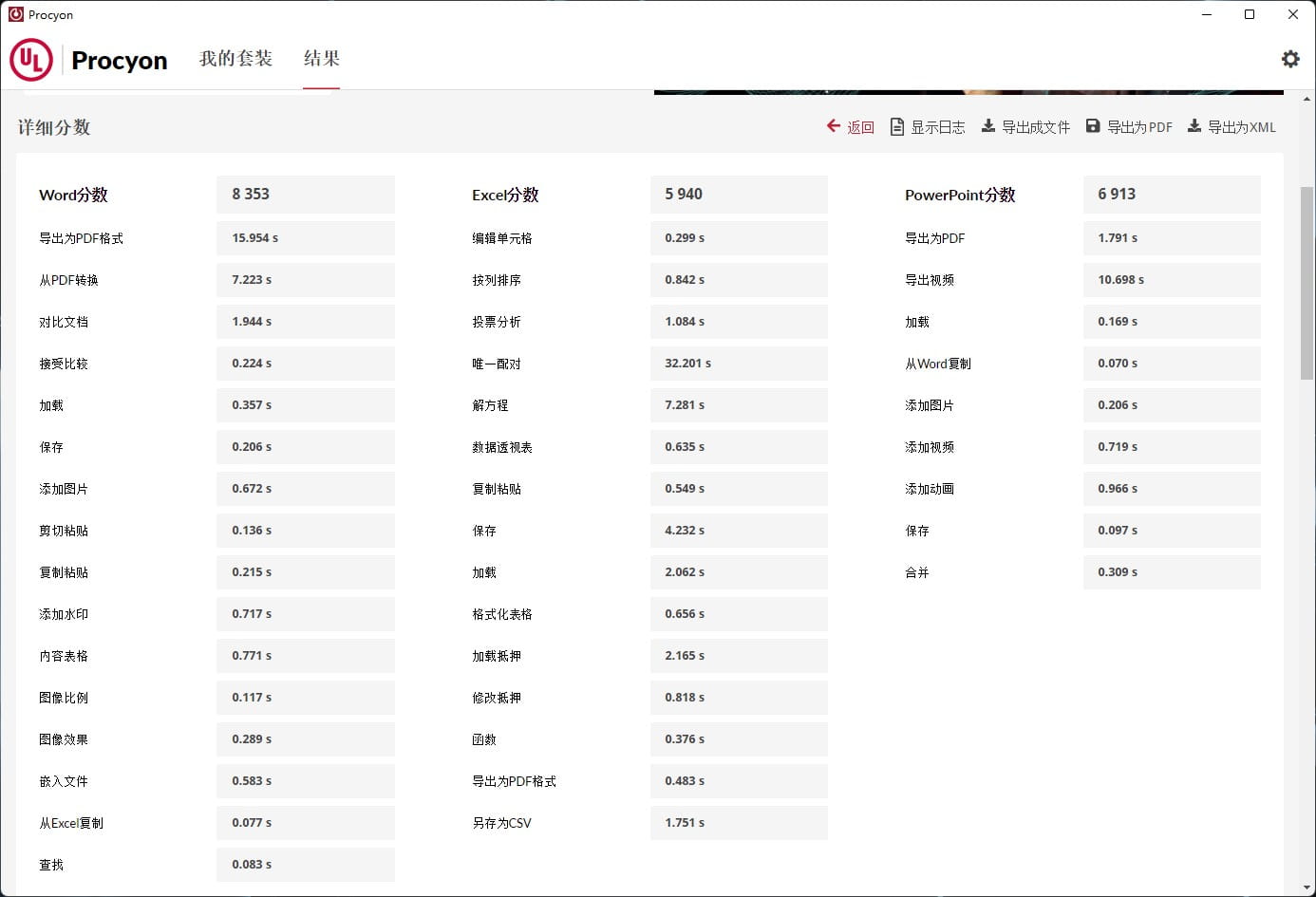
Task: Click the 接受比较 label
Action: 64,364
